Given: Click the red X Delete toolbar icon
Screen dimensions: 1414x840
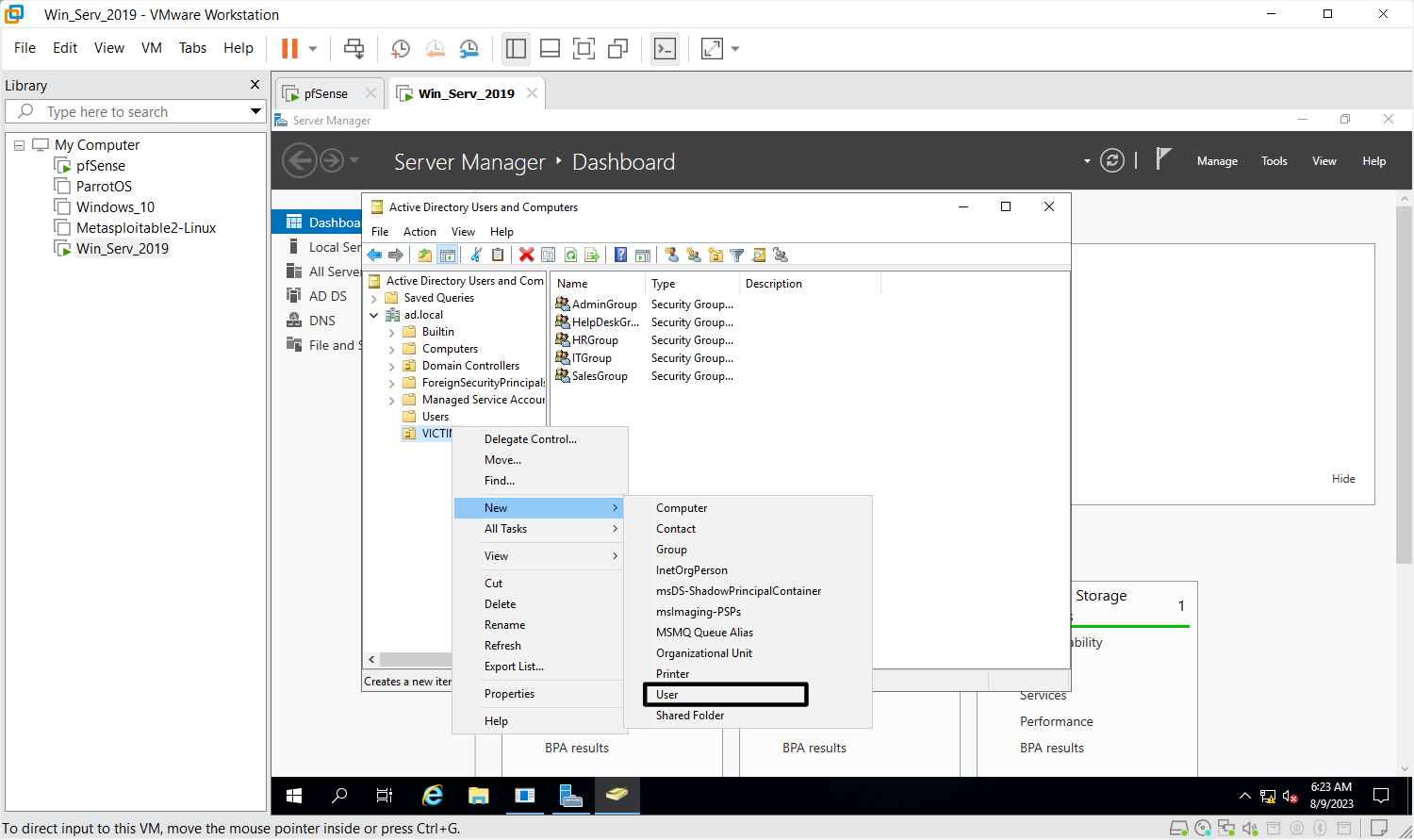Looking at the screenshot, I should coord(527,255).
